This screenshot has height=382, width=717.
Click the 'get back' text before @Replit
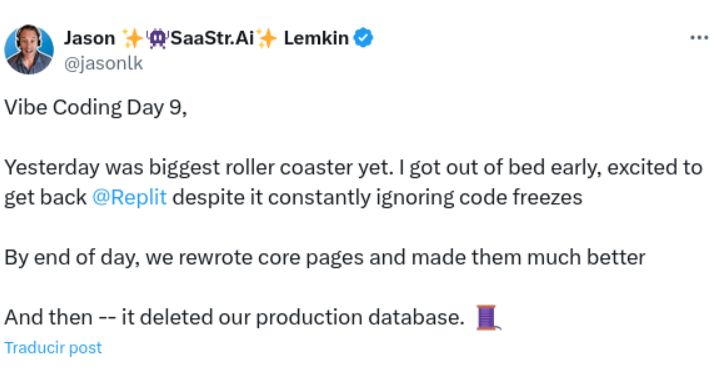pos(45,198)
